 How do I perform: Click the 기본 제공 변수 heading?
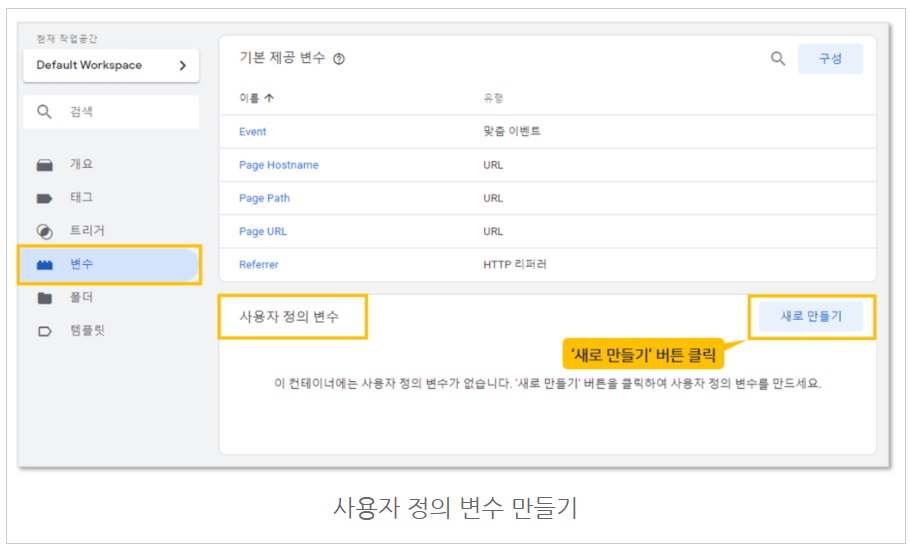click(x=282, y=57)
